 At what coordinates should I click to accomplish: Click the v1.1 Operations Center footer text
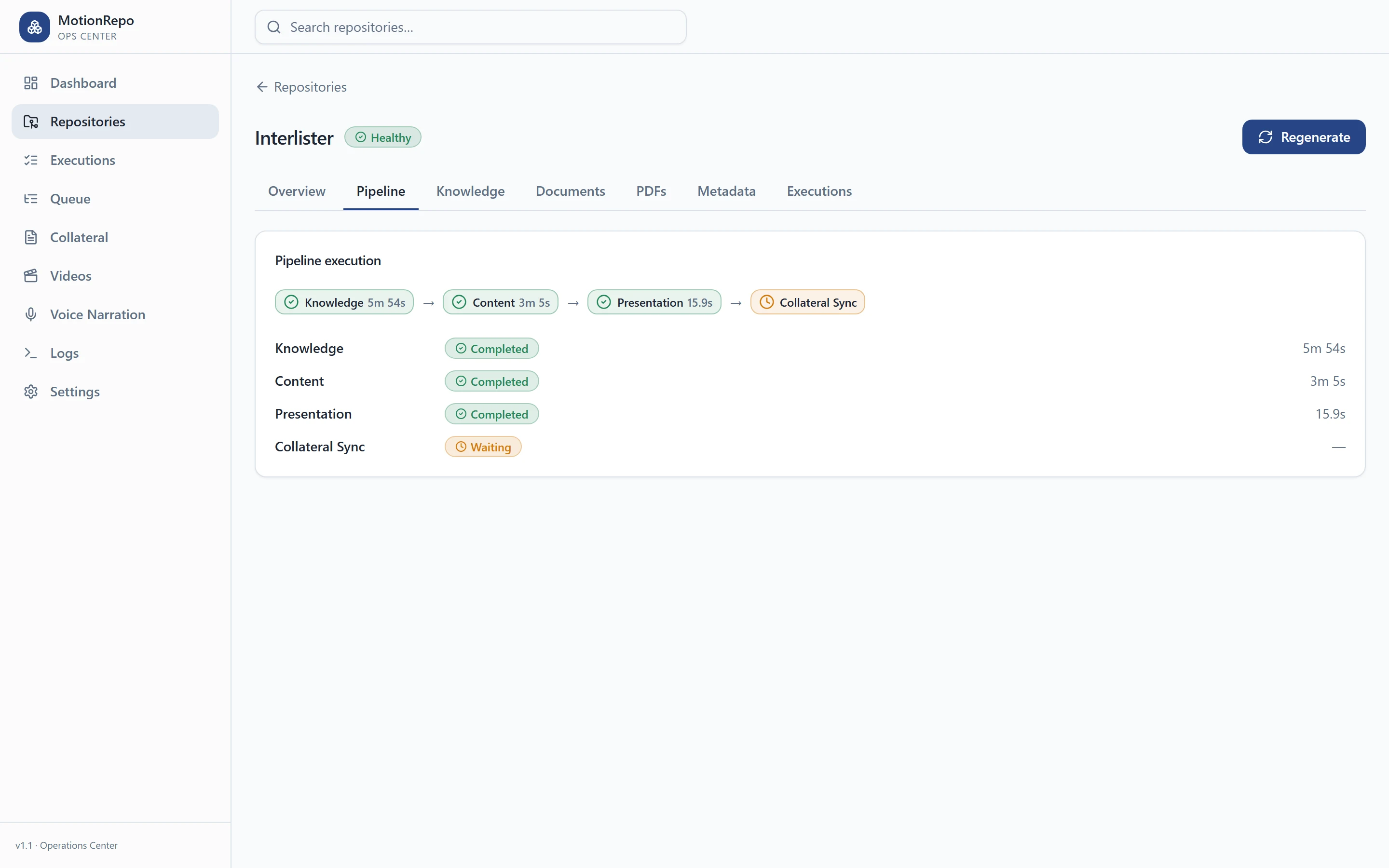(x=67, y=845)
